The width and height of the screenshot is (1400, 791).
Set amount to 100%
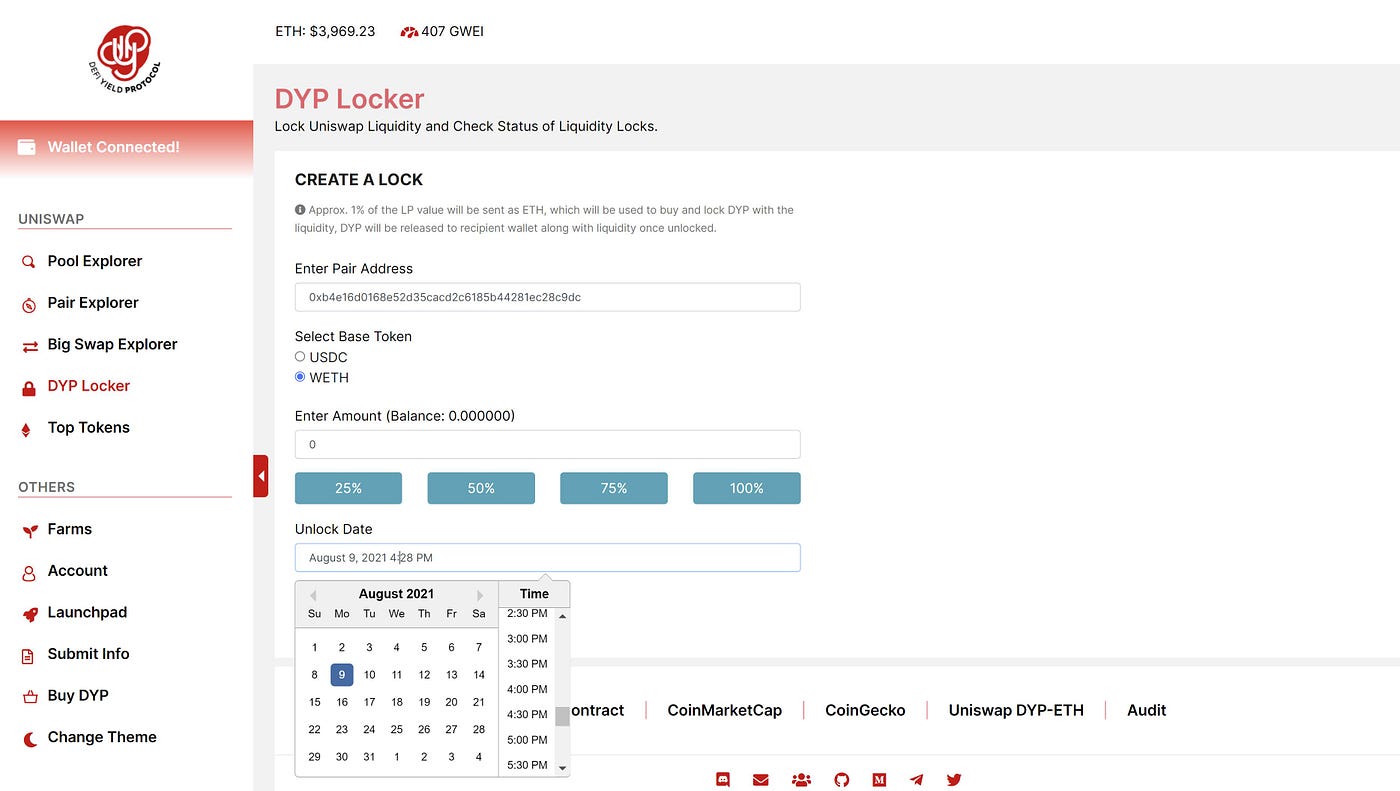[747, 488]
